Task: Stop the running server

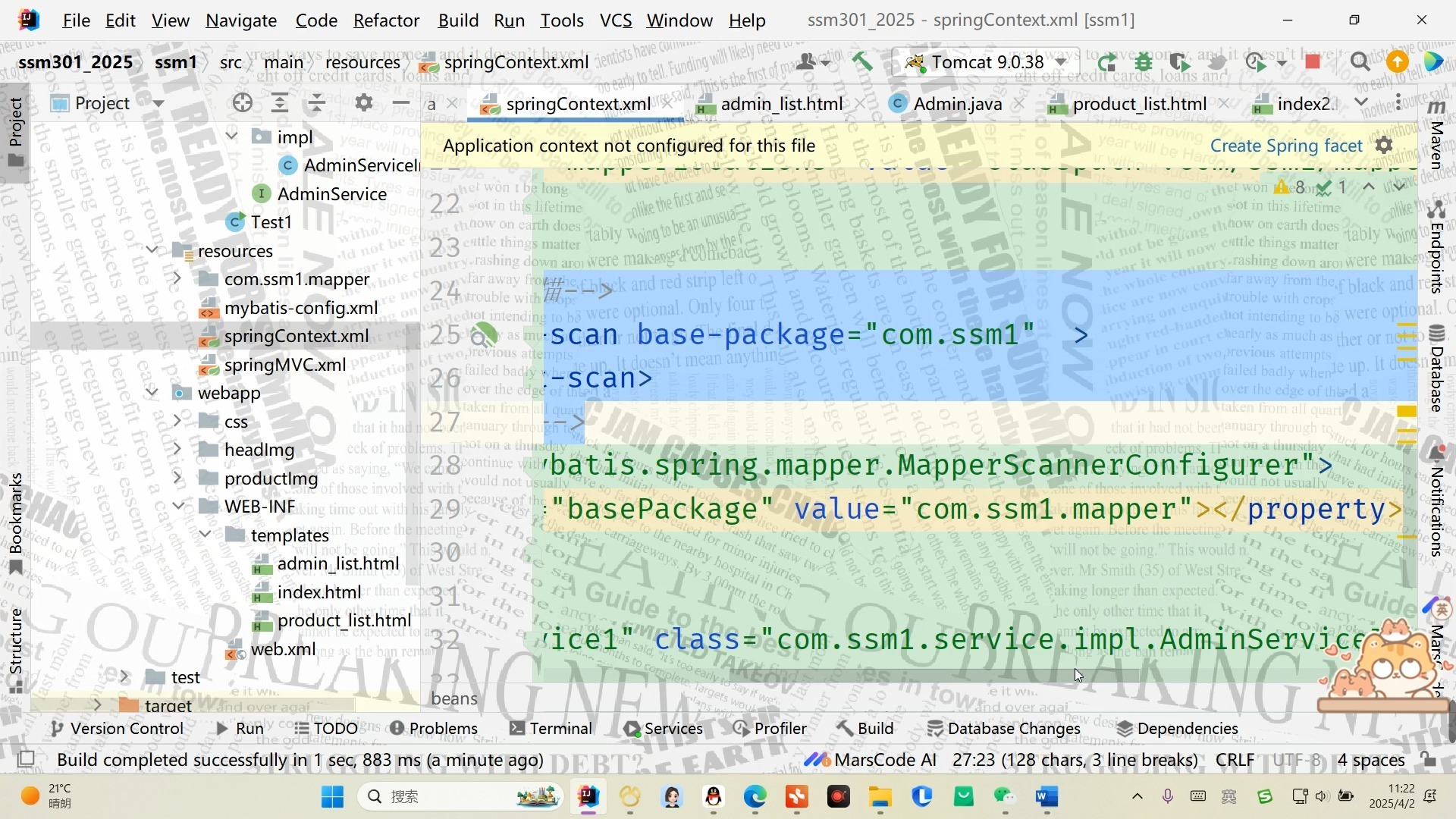Action: click(x=1313, y=62)
